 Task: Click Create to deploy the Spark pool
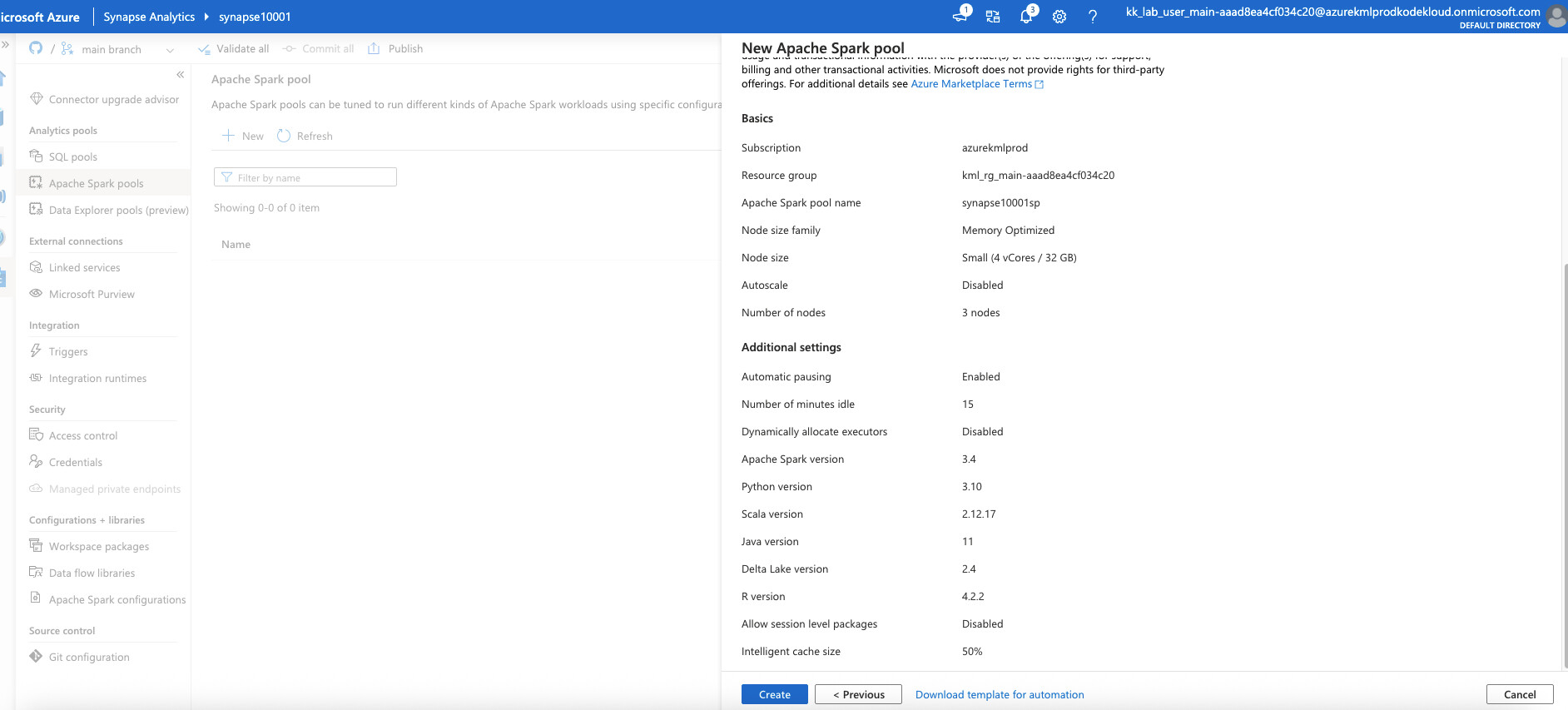pos(775,694)
